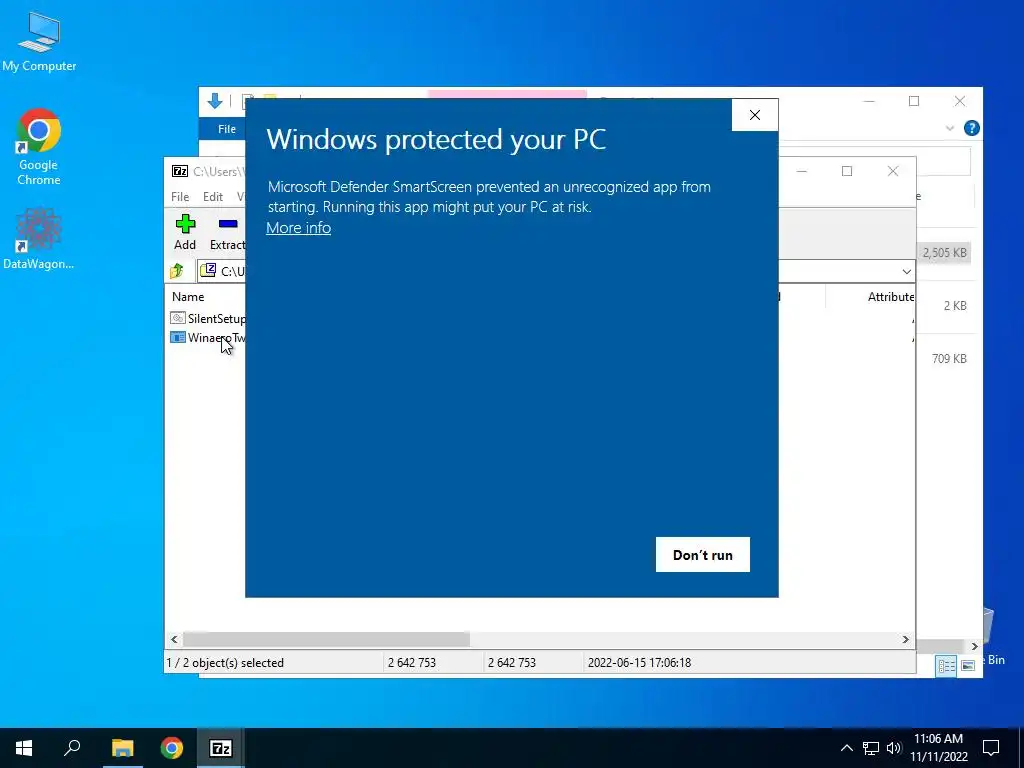
Task: Switch Explorer to large icons view
Action: (x=968, y=665)
